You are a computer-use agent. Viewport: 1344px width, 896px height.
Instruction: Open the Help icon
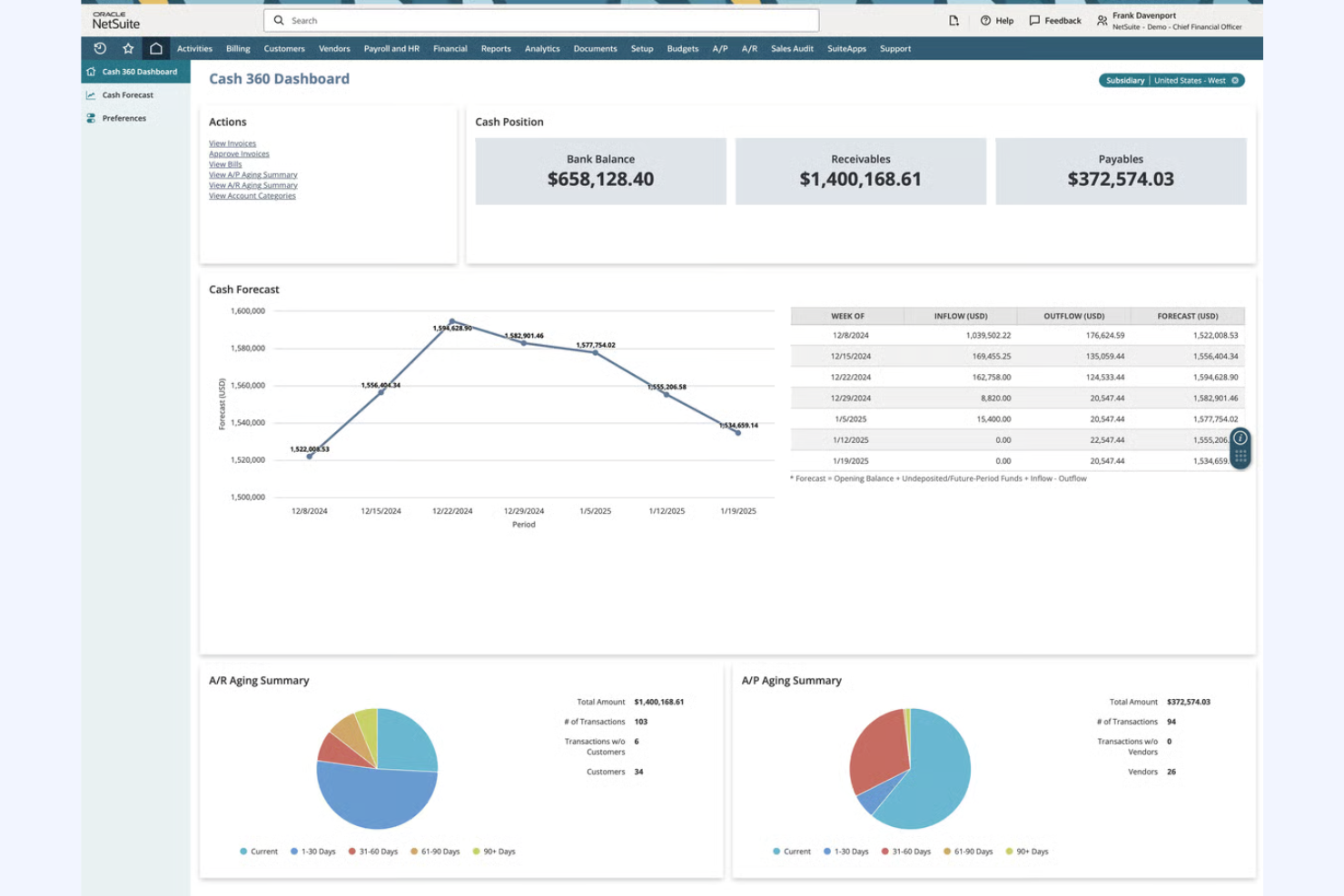(x=985, y=20)
